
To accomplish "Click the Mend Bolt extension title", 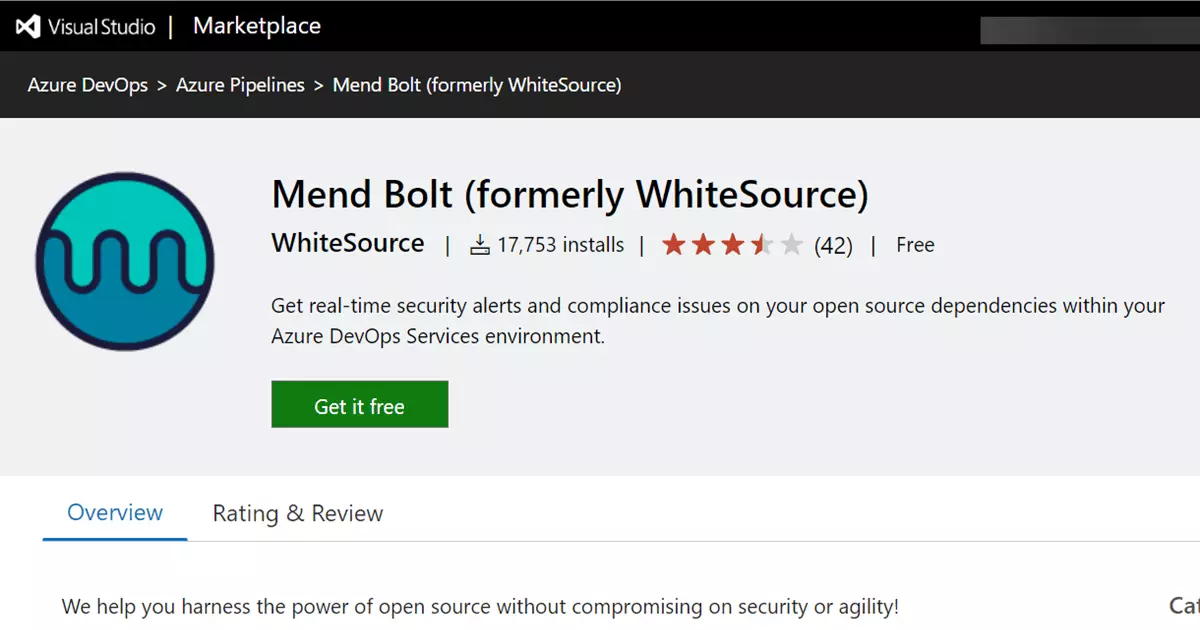I will point(570,194).
